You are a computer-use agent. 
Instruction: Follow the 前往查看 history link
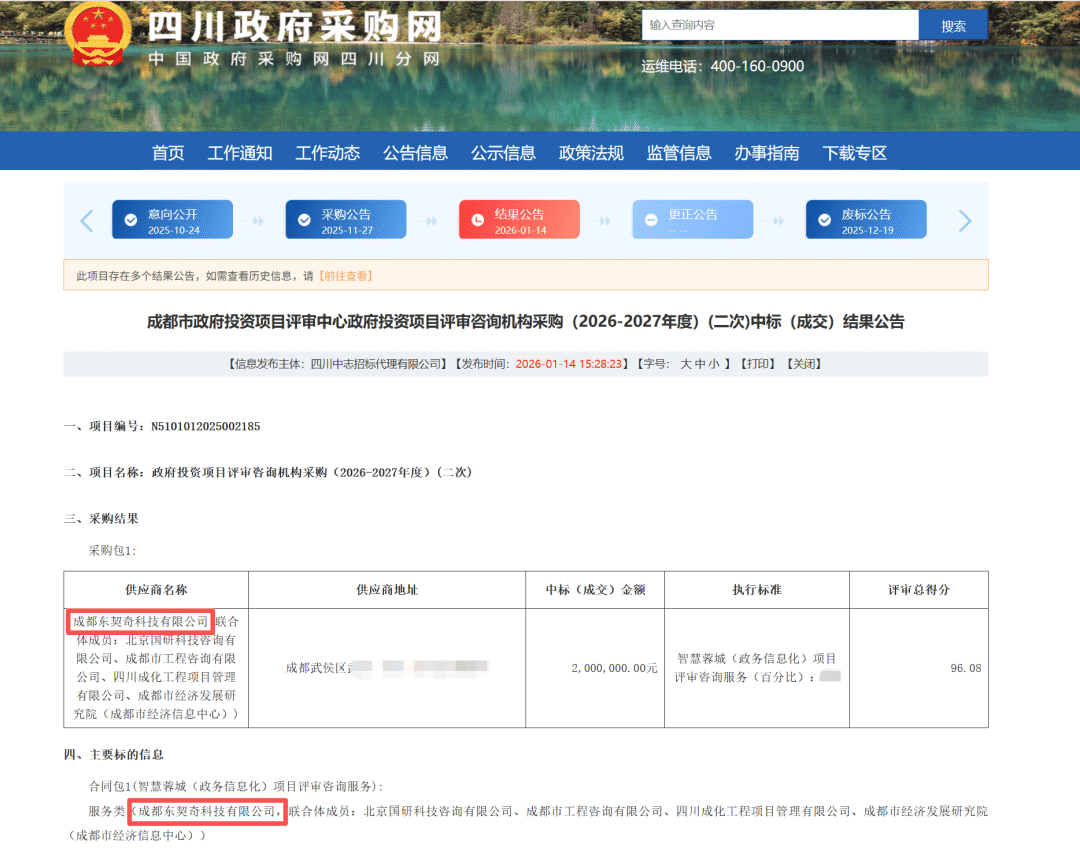(x=345, y=276)
